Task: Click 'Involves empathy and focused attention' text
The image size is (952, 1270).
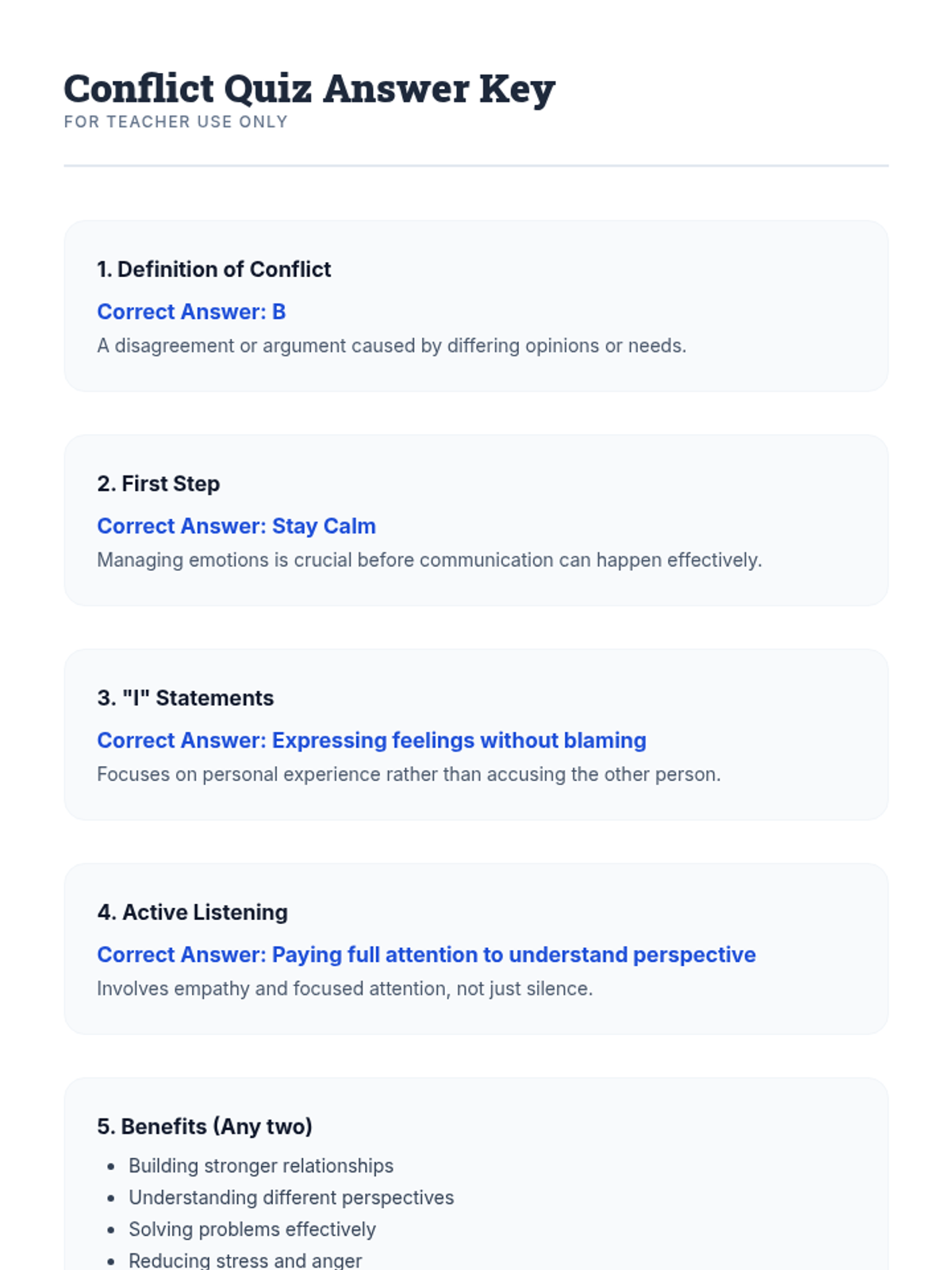Action: click(344, 989)
